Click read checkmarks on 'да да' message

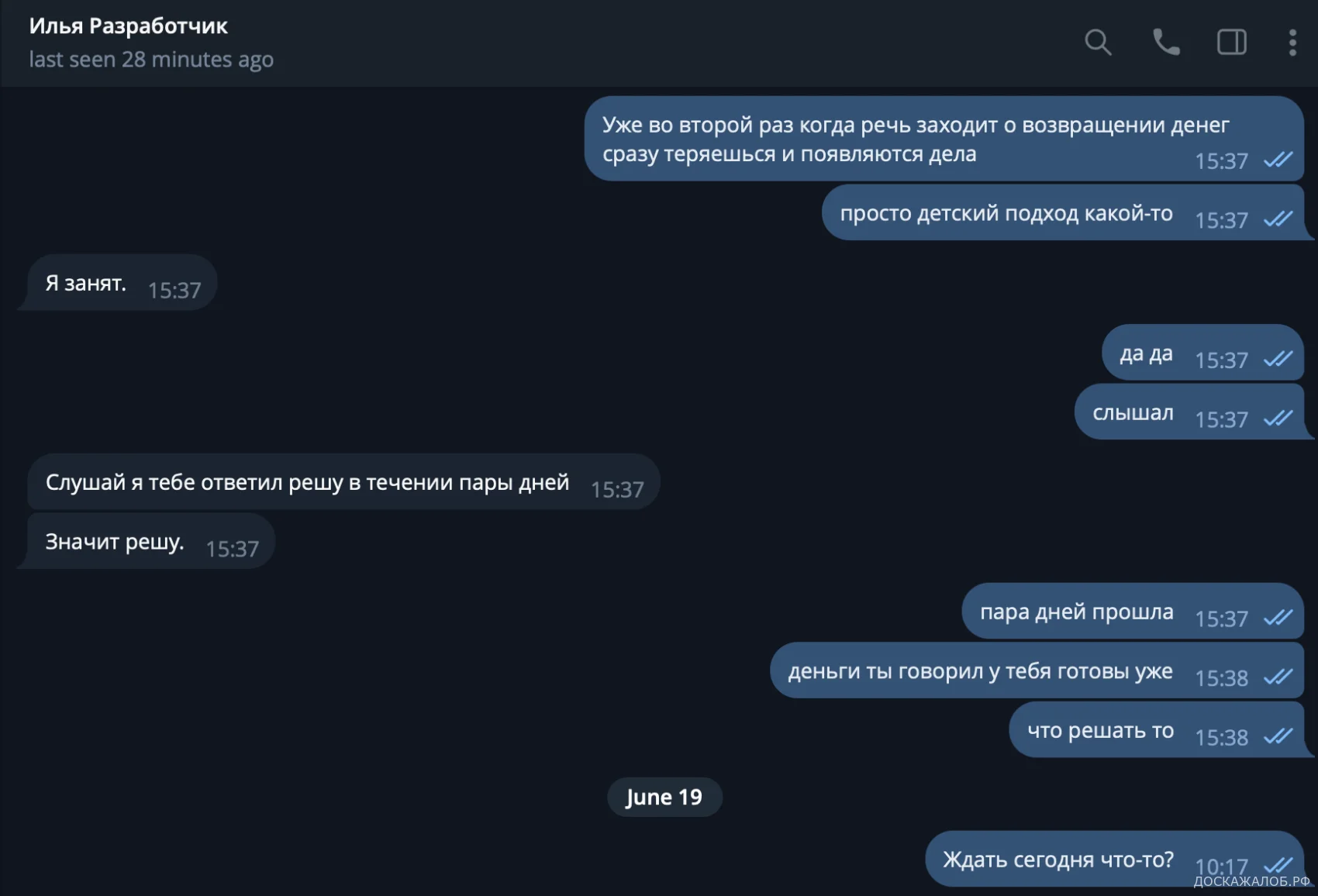pyautogui.click(x=1278, y=358)
